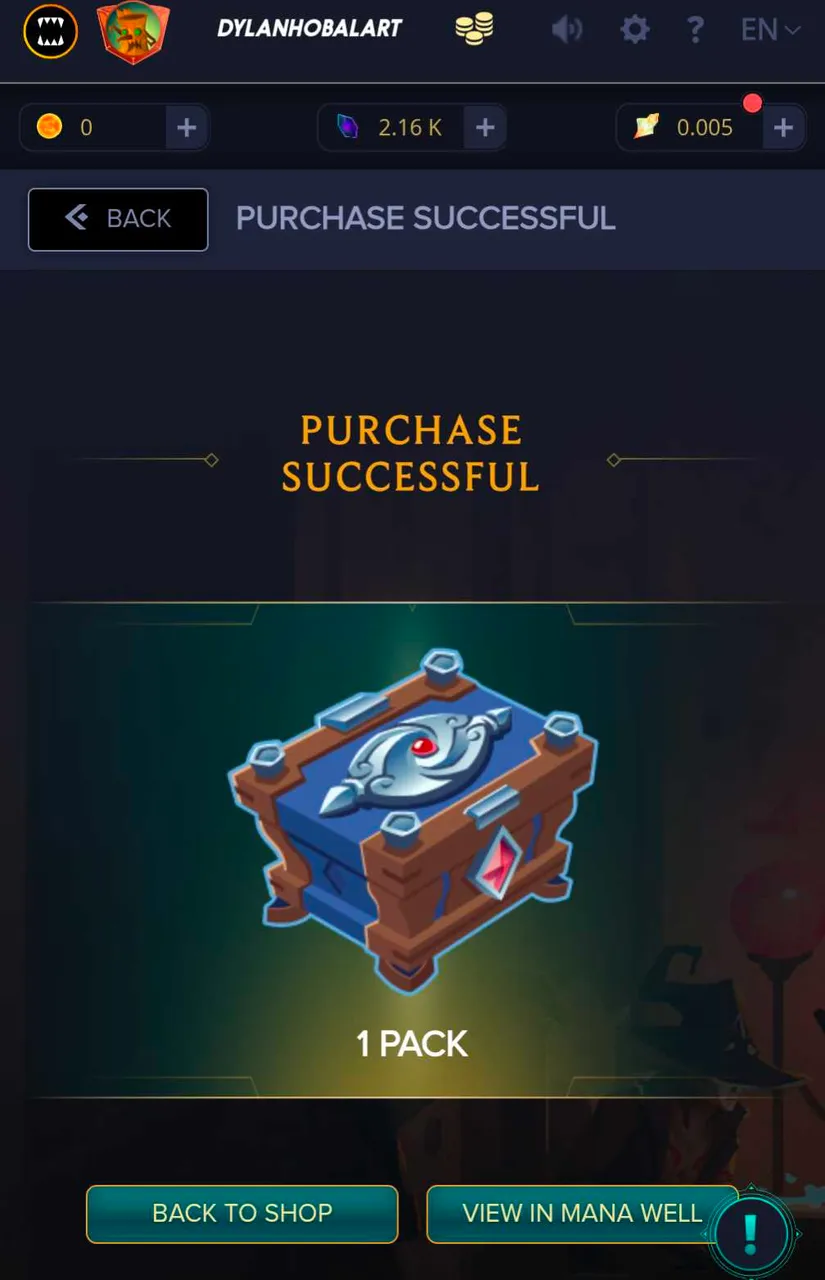Go back with the BACK button
The width and height of the screenshot is (825, 1280).
pyautogui.click(x=118, y=219)
